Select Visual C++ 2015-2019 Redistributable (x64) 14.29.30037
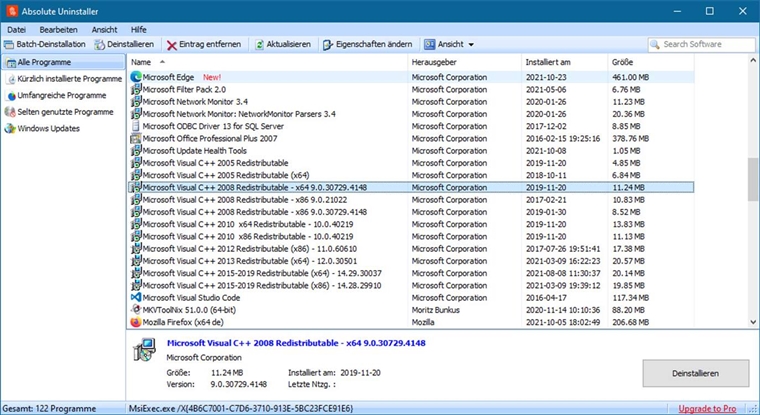This screenshot has height=415, width=760. (x=412, y=273)
